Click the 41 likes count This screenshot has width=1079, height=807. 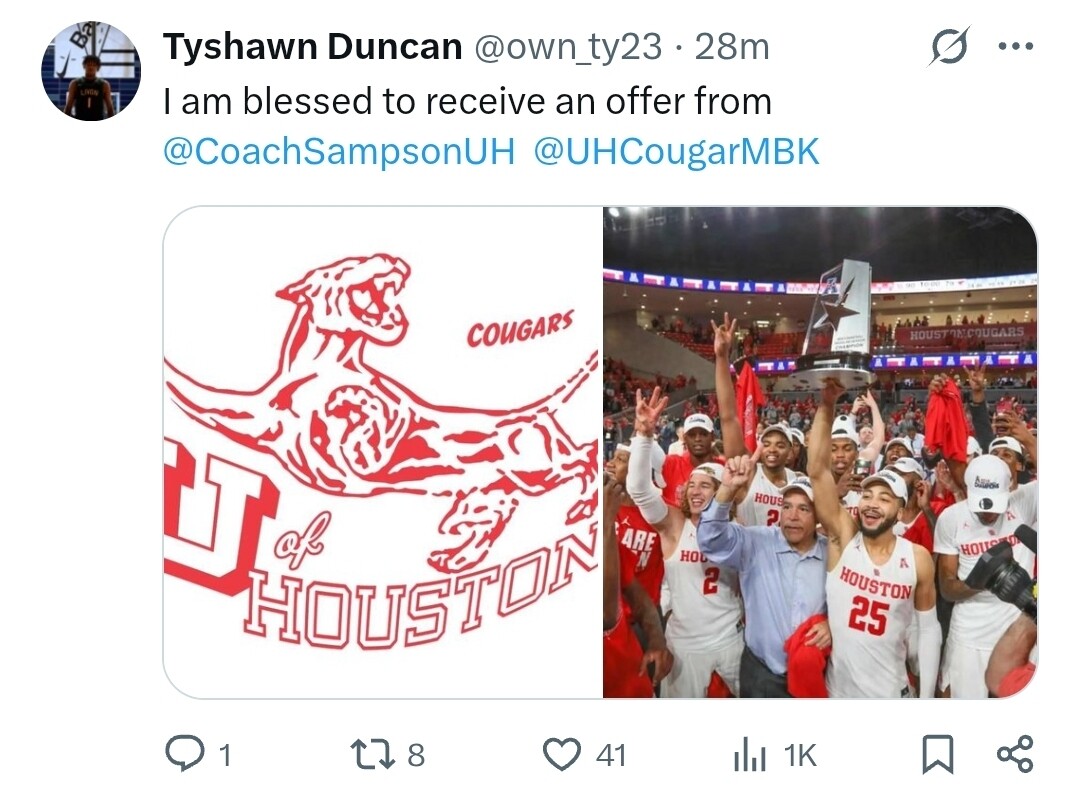pyautogui.click(x=611, y=755)
